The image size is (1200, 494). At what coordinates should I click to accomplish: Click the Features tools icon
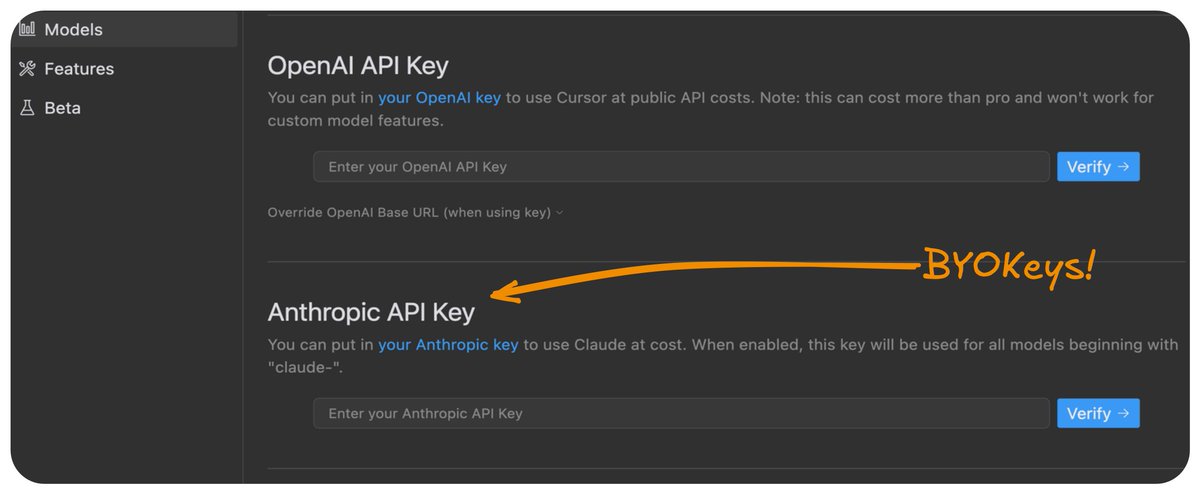[x=27, y=69]
